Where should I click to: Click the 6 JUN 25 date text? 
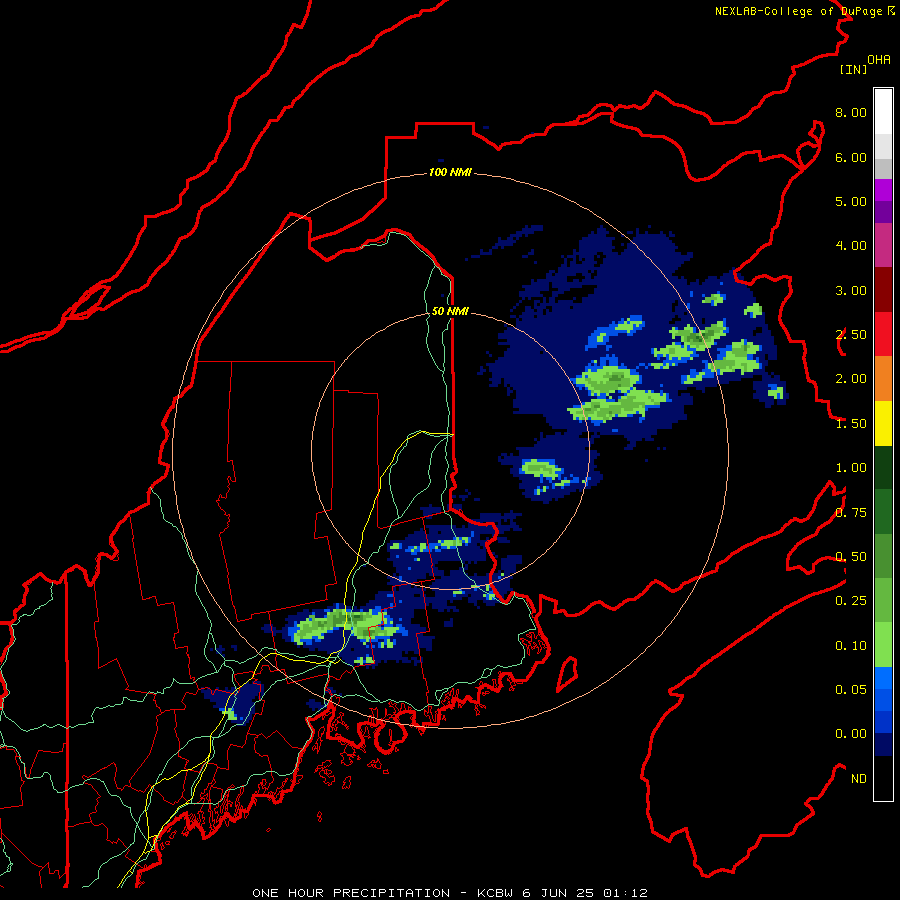558,893
